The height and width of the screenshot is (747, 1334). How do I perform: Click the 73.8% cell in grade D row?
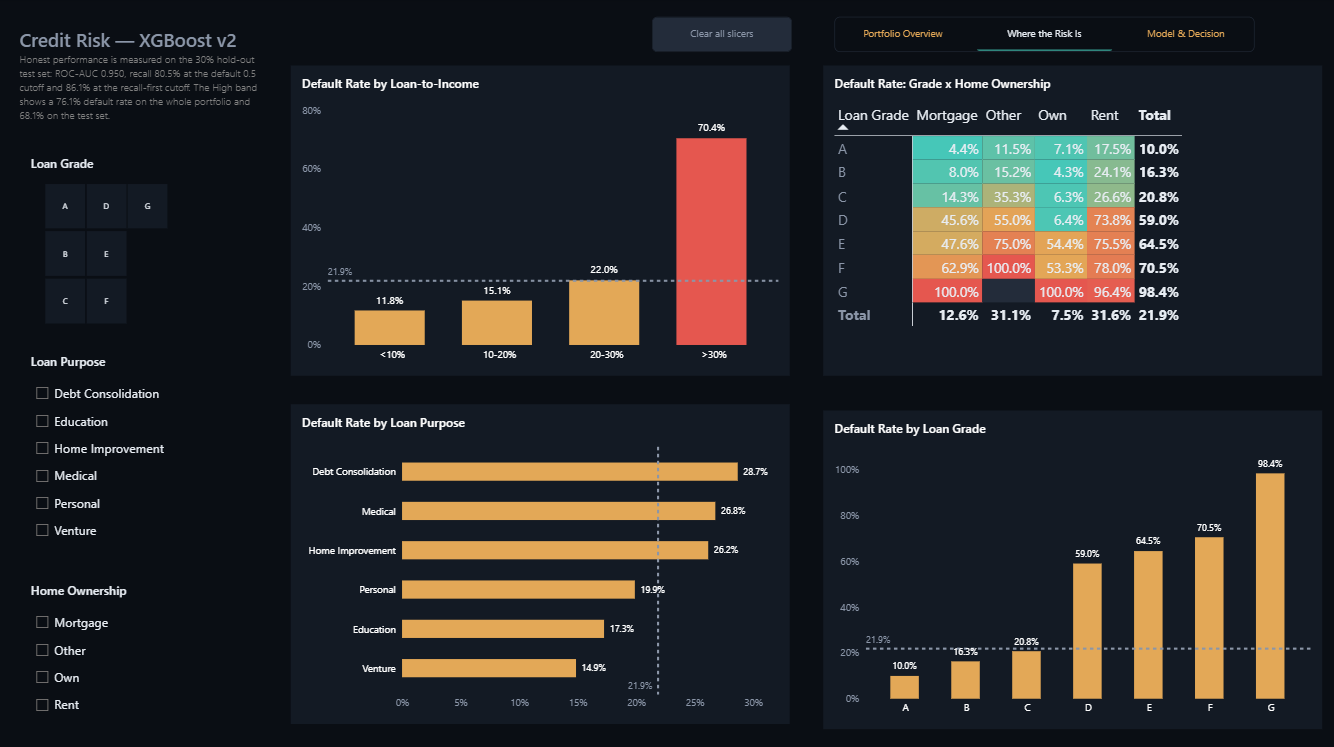(x=1109, y=220)
